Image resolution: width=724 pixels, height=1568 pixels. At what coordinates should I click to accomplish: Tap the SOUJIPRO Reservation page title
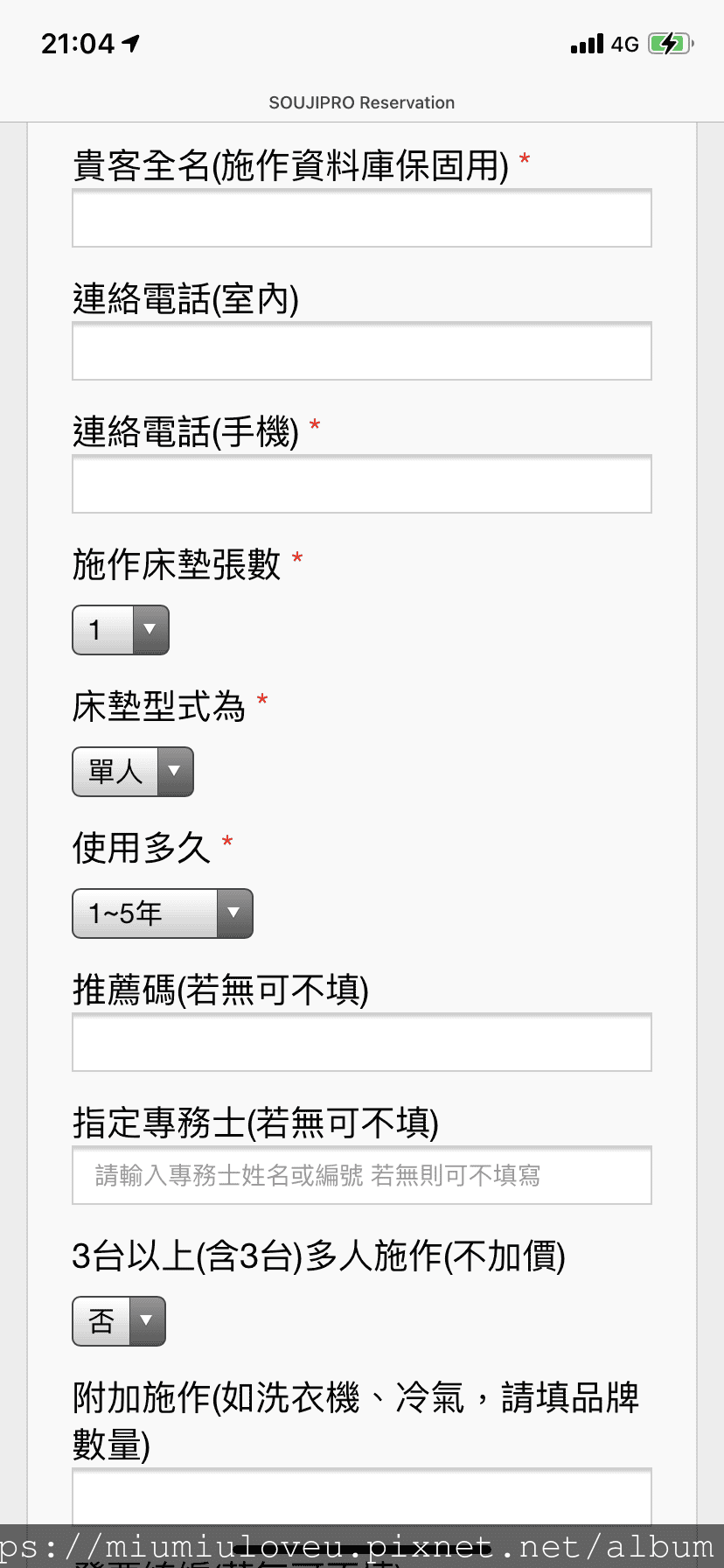[x=362, y=102]
